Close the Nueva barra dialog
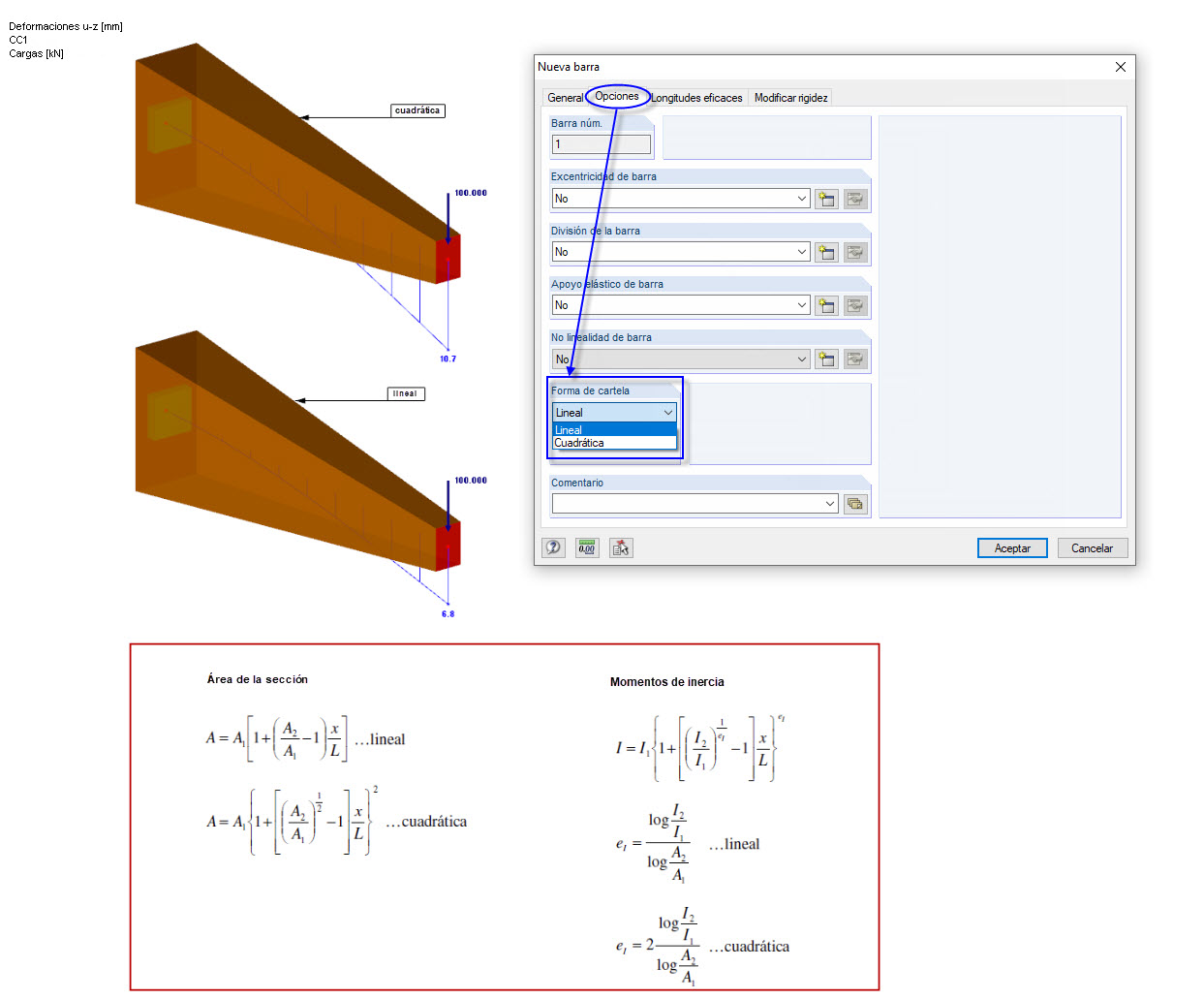Viewport: 1204px width, 999px height. (1121, 67)
